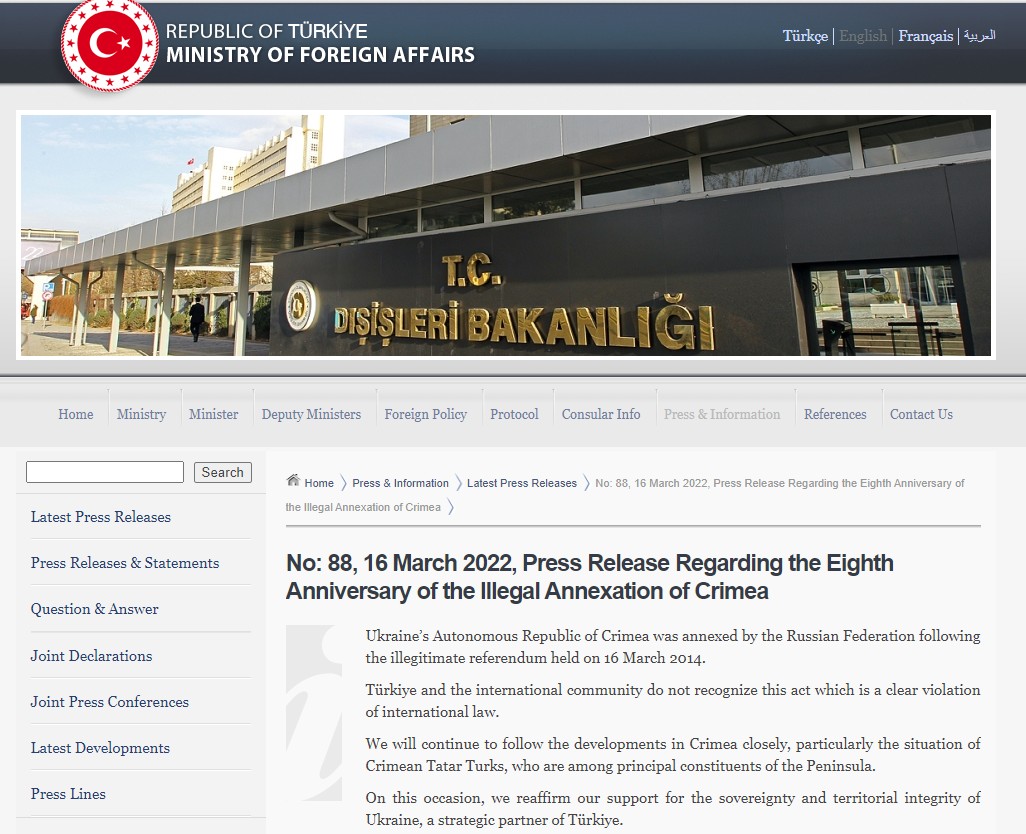Open Question & Answer sidebar link

(94, 609)
